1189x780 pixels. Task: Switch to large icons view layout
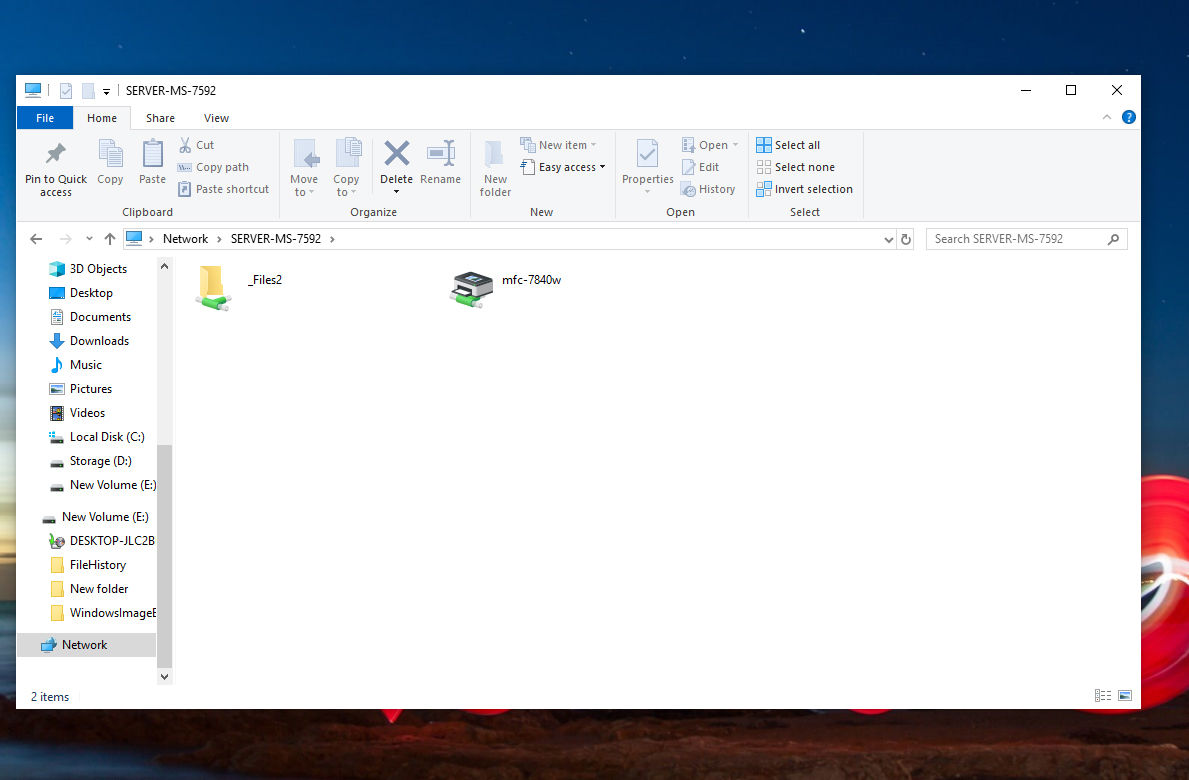1125,696
